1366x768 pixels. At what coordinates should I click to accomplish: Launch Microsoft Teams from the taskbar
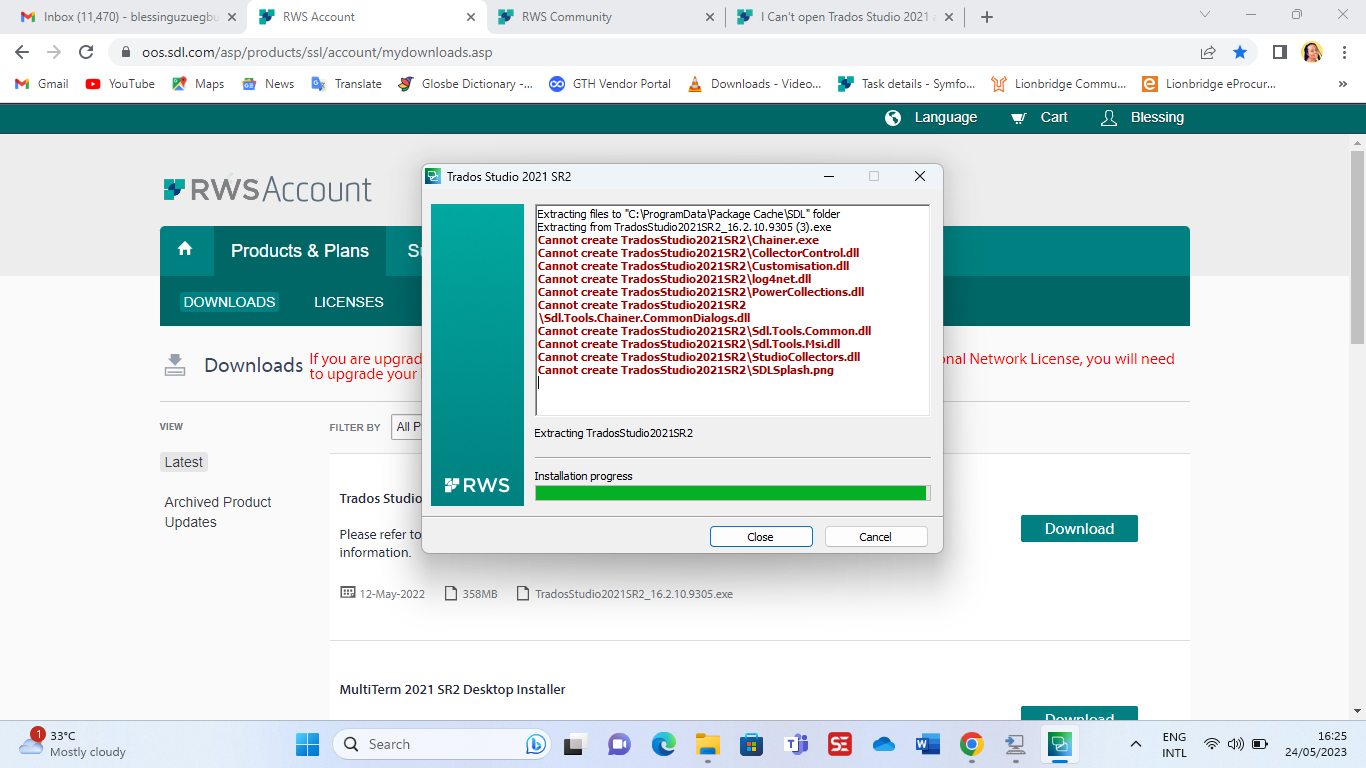(x=796, y=744)
